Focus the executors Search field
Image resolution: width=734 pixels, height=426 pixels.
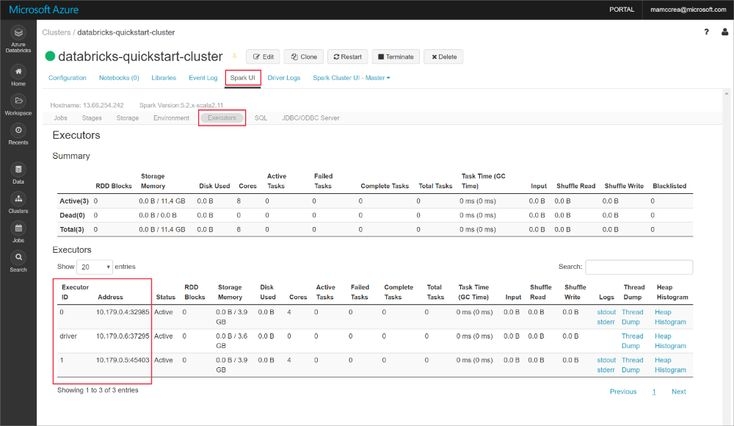coord(639,267)
